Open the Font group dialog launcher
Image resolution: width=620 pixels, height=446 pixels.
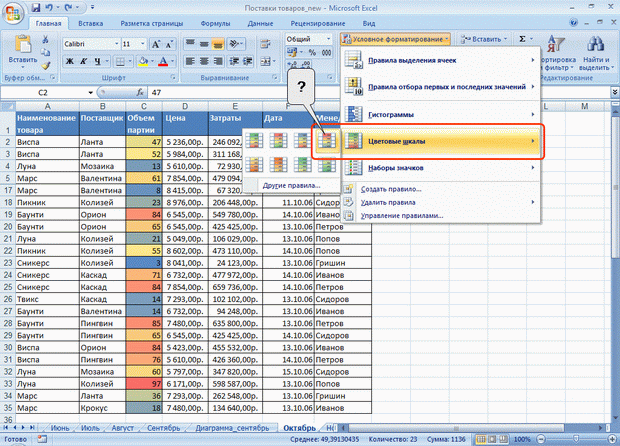tap(173, 77)
